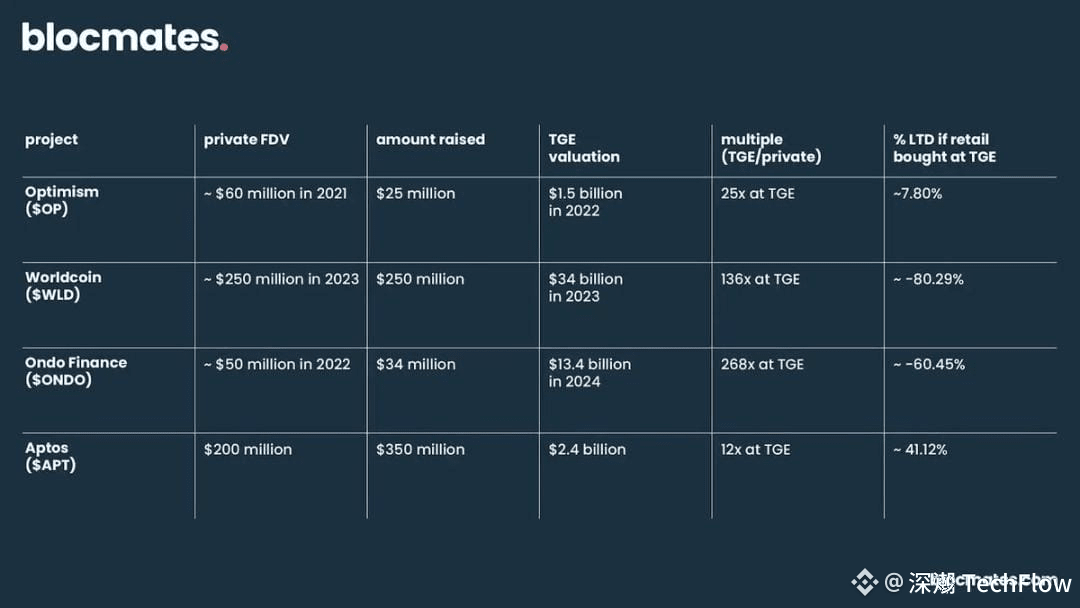This screenshot has height=608, width=1080.
Task: Click the '$350 million' amount raised cell
Action: (420, 450)
